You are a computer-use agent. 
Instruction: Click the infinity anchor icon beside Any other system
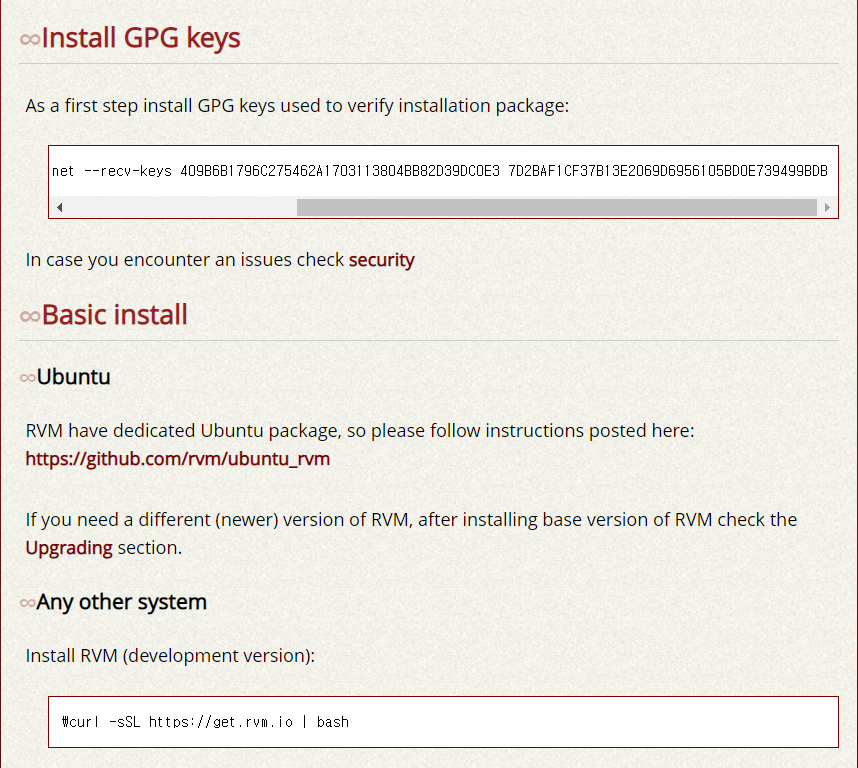click(x=27, y=603)
